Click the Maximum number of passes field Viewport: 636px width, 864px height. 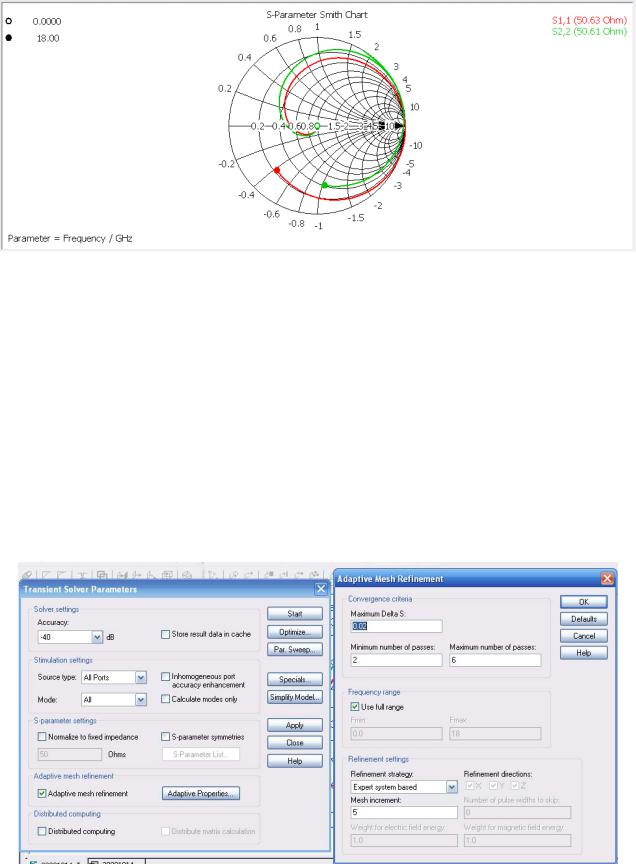click(495, 660)
